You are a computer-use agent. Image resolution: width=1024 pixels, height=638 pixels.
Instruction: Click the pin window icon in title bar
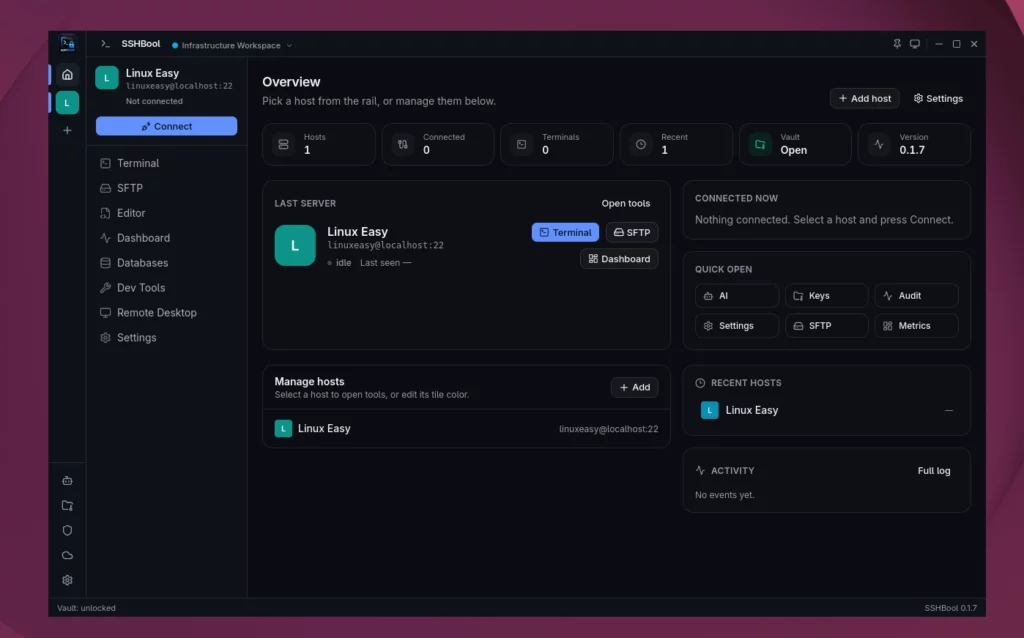coord(897,44)
